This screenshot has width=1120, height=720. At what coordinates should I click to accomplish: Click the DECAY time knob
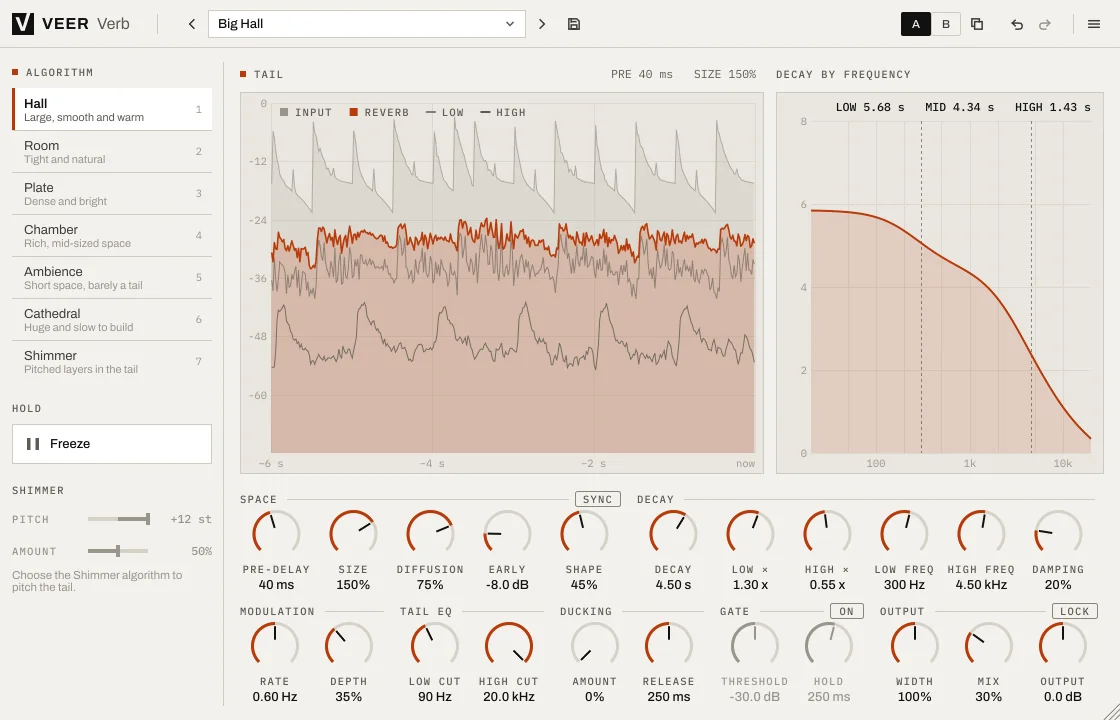coord(673,534)
